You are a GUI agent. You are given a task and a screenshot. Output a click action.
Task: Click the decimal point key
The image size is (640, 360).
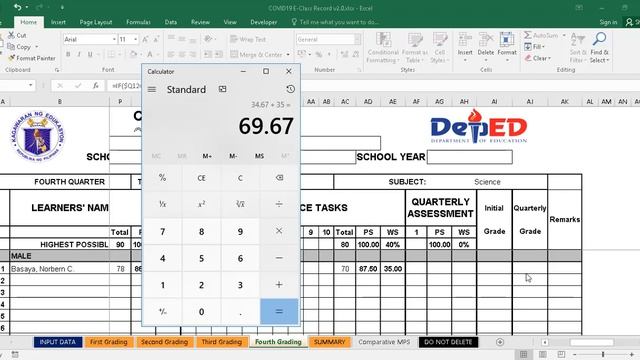[x=240, y=311]
